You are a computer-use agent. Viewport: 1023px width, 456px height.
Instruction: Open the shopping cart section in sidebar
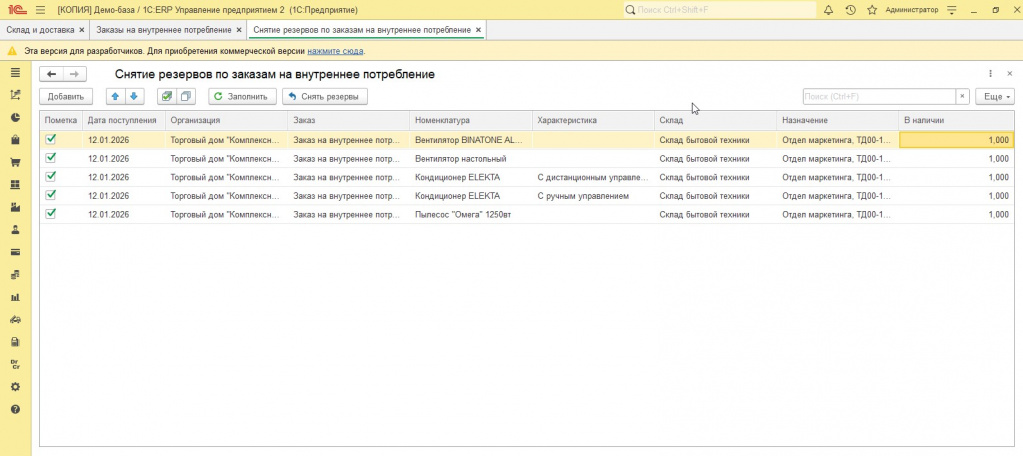click(15, 162)
